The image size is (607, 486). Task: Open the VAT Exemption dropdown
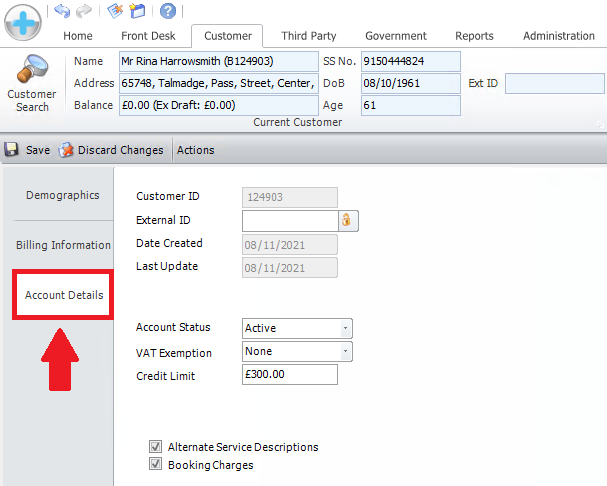[x=346, y=351]
